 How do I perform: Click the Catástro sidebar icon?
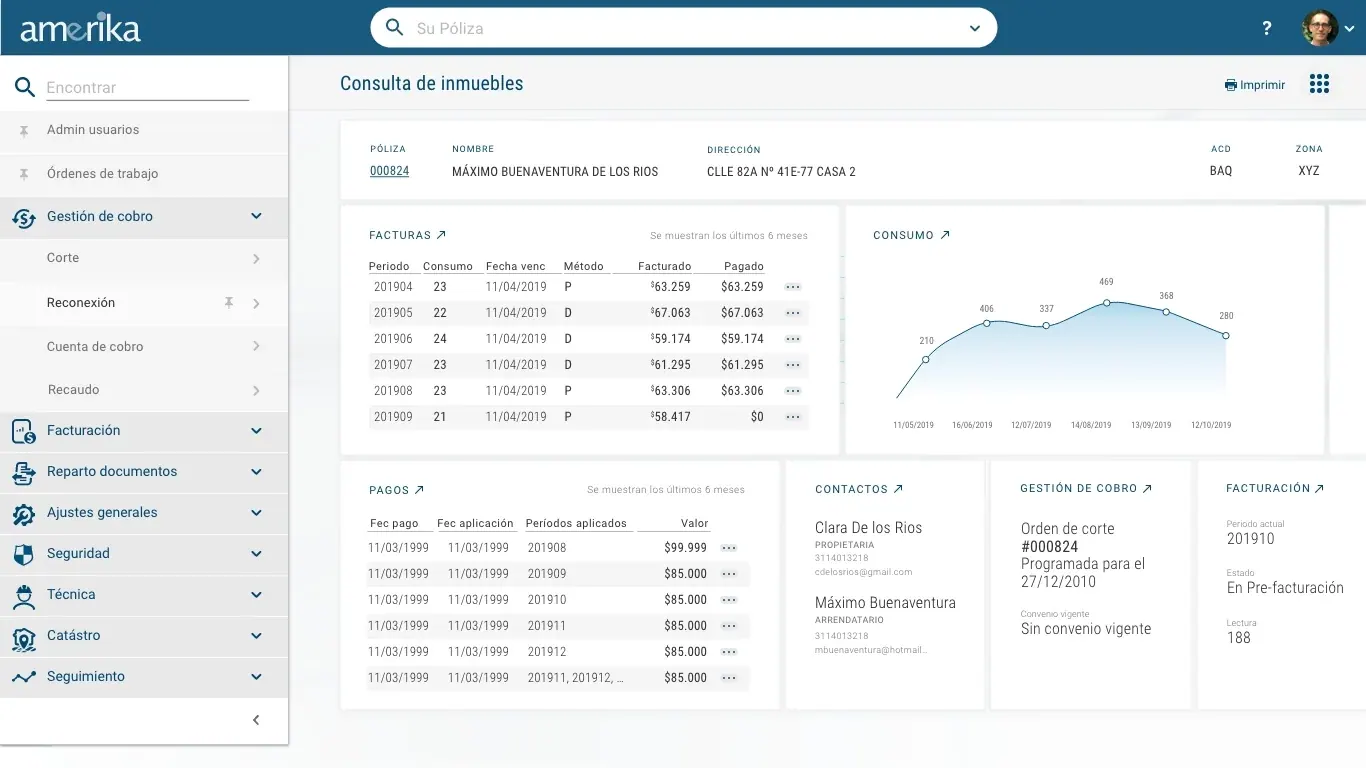point(24,637)
